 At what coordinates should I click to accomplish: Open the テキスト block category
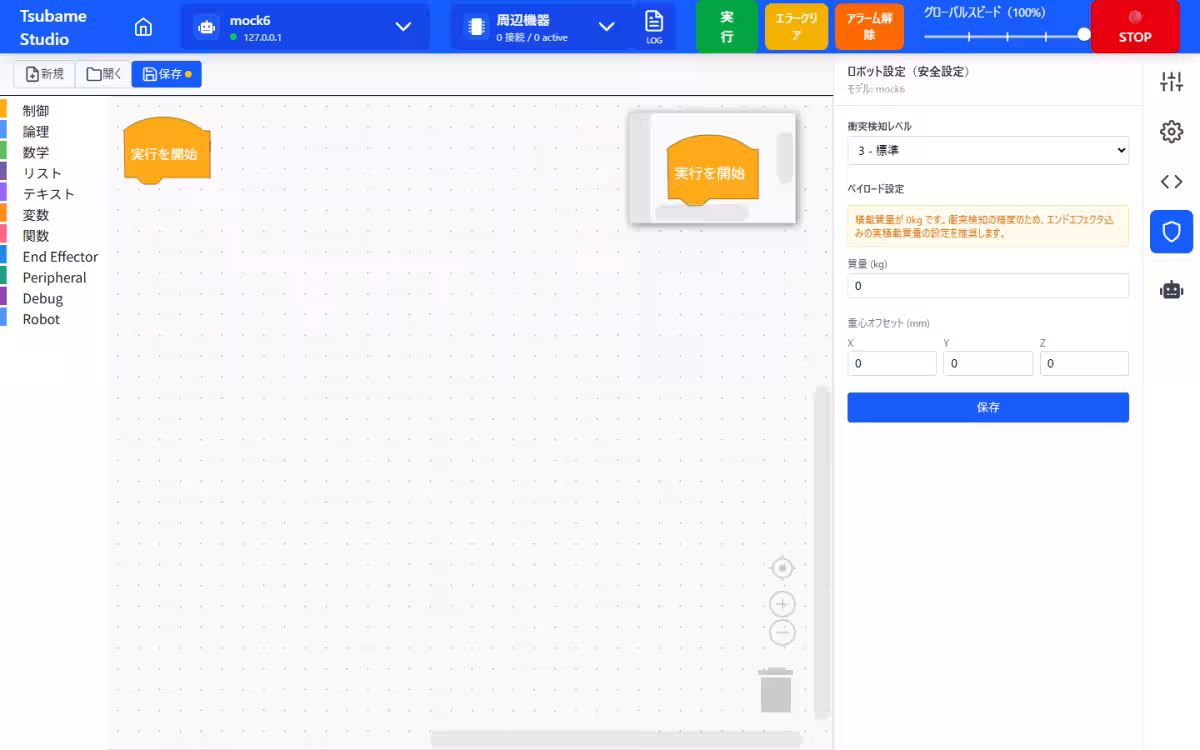[x=48, y=194]
